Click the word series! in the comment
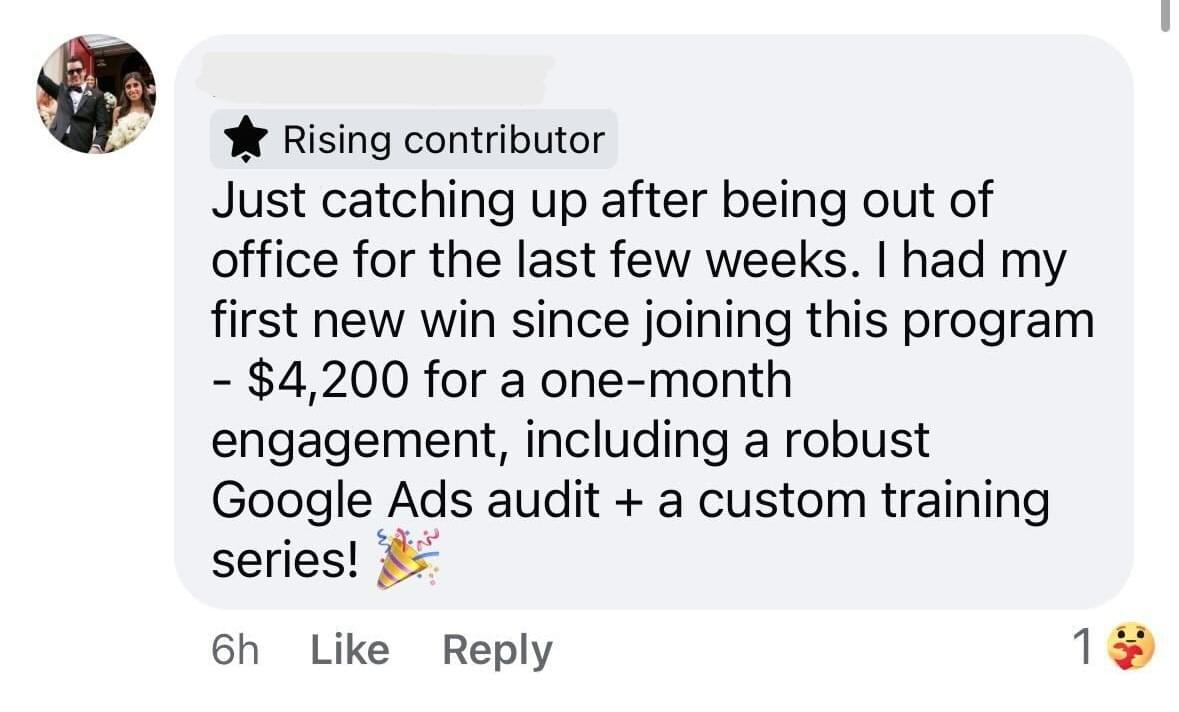The image size is (1179, 712). (285, 561)
